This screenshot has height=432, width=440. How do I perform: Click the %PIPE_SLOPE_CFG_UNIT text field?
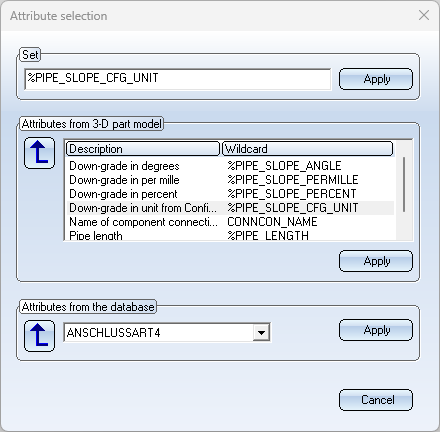178,79
